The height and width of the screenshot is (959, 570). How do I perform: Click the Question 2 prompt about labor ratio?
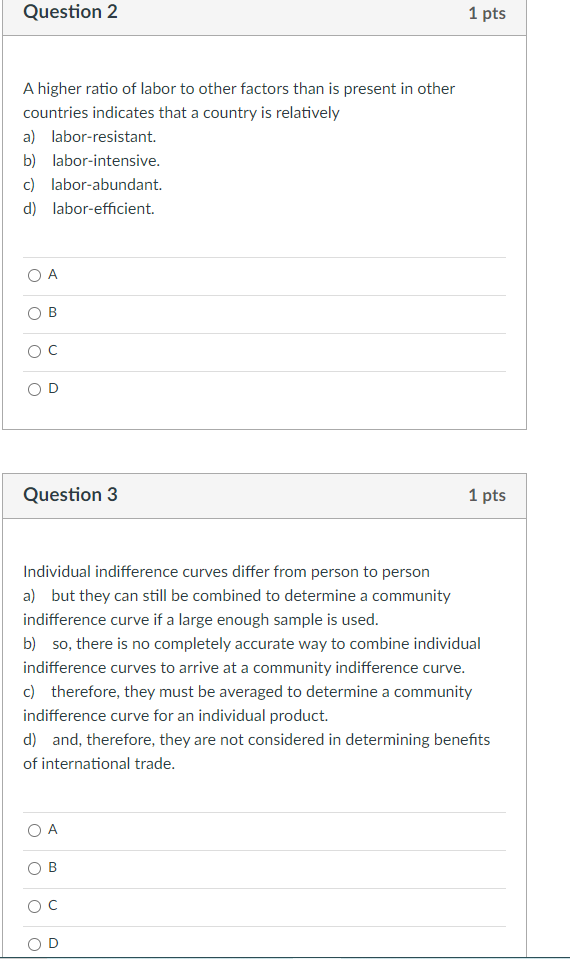coord(239,101)
